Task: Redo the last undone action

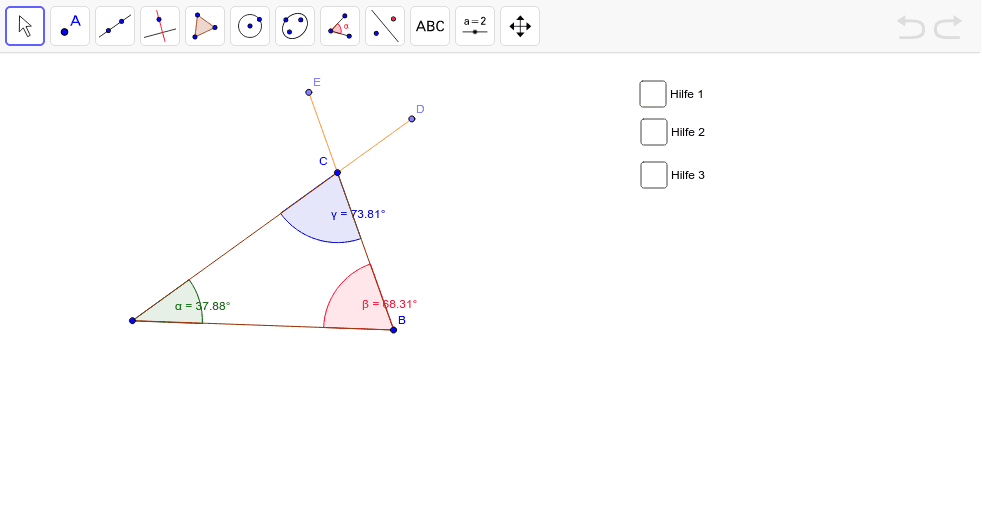Action: coord(948,28)
